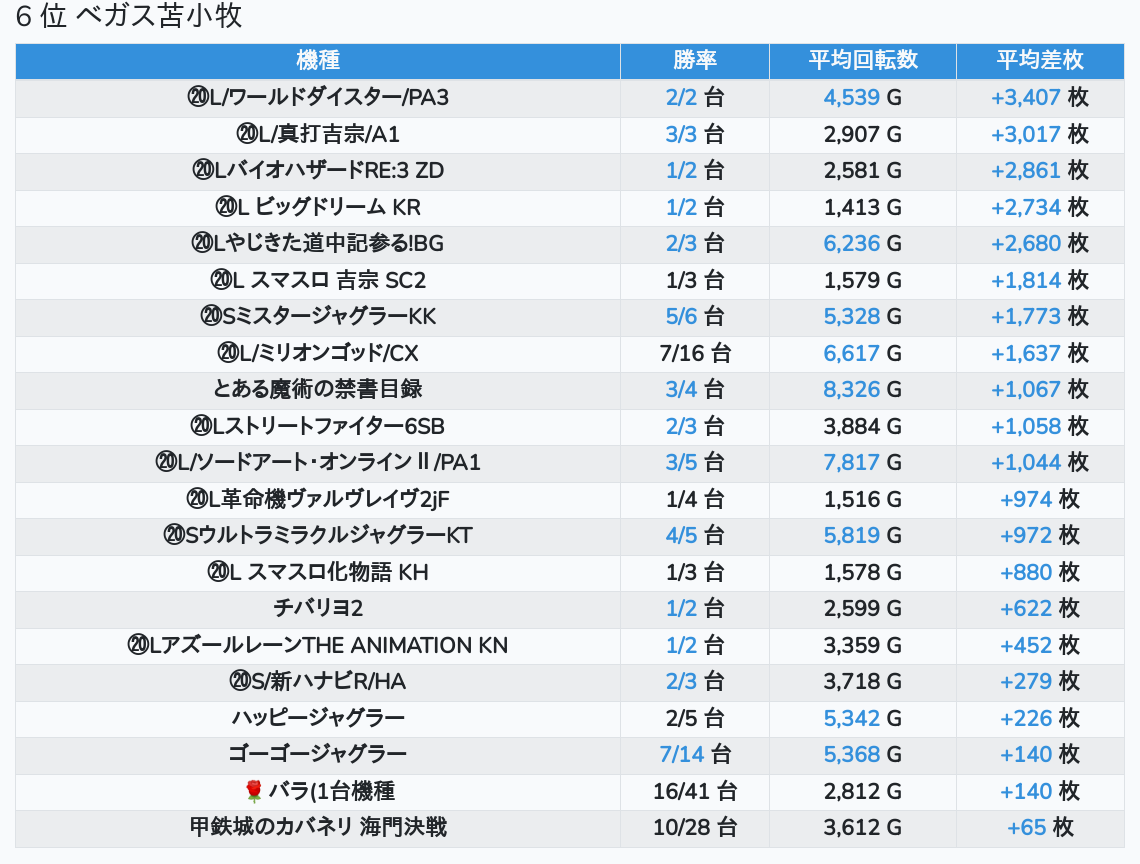Click average difference +3,017 枚
The height and width of the screenshot is (864, 1140).
(x=1040, y=134)
